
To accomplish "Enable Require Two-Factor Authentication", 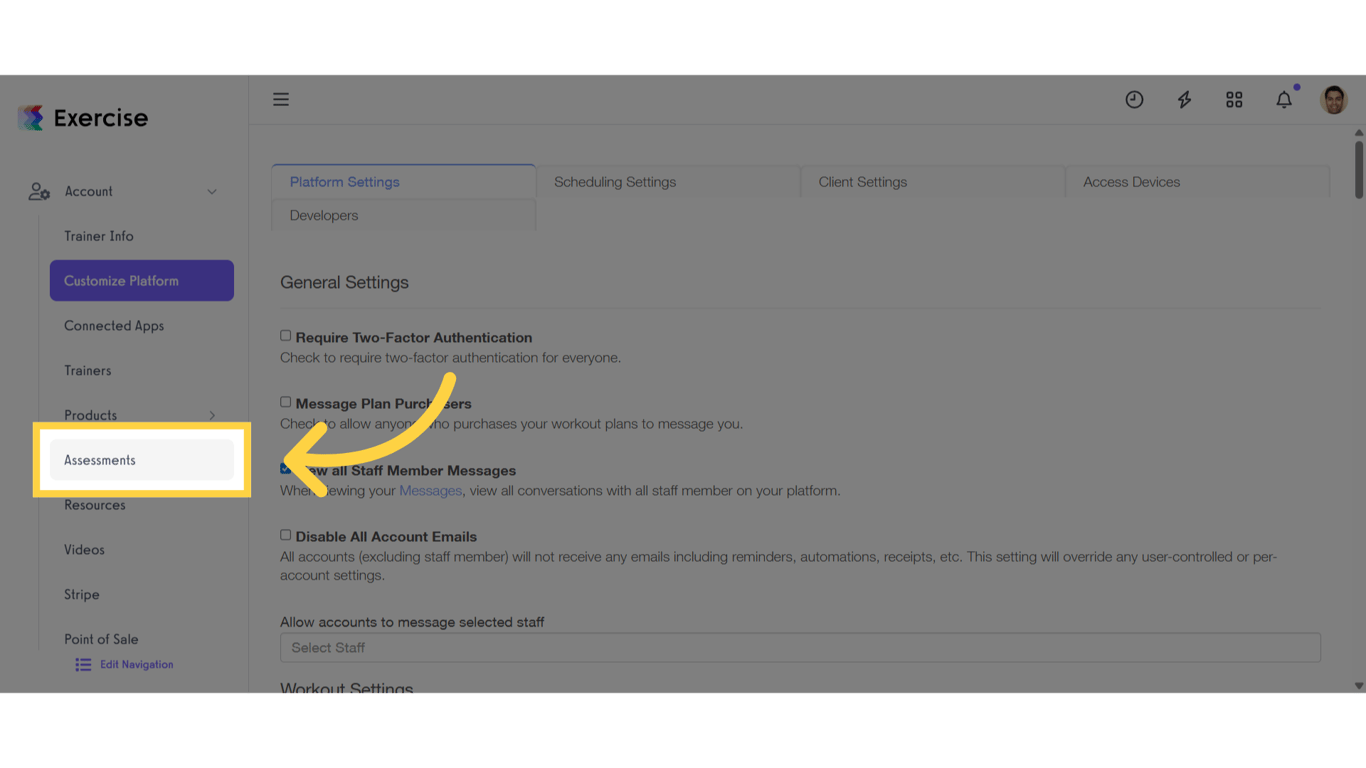I will tap(285, 335).
